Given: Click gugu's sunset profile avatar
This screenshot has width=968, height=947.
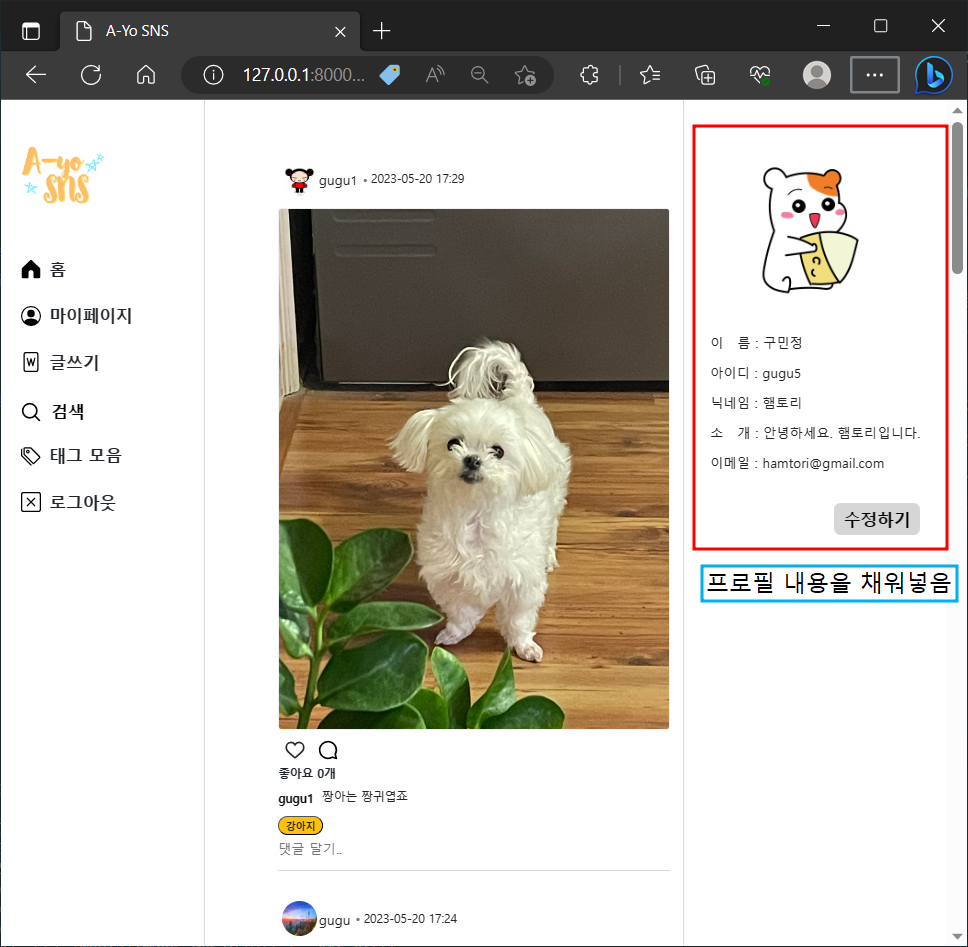Looking at the screenshot, I should pyautogui.click(x=298, y=918).
